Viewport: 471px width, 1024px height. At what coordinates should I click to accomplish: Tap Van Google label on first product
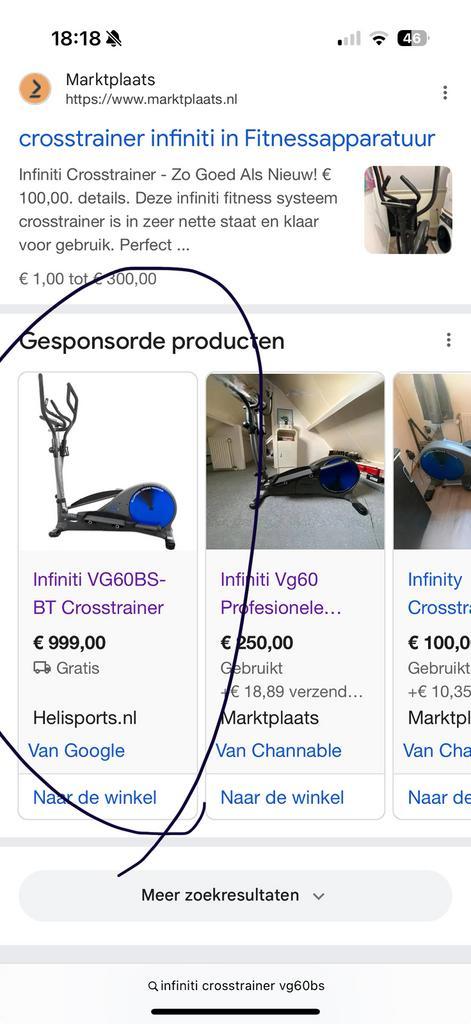pyautogui.click(x=76, y=750)
